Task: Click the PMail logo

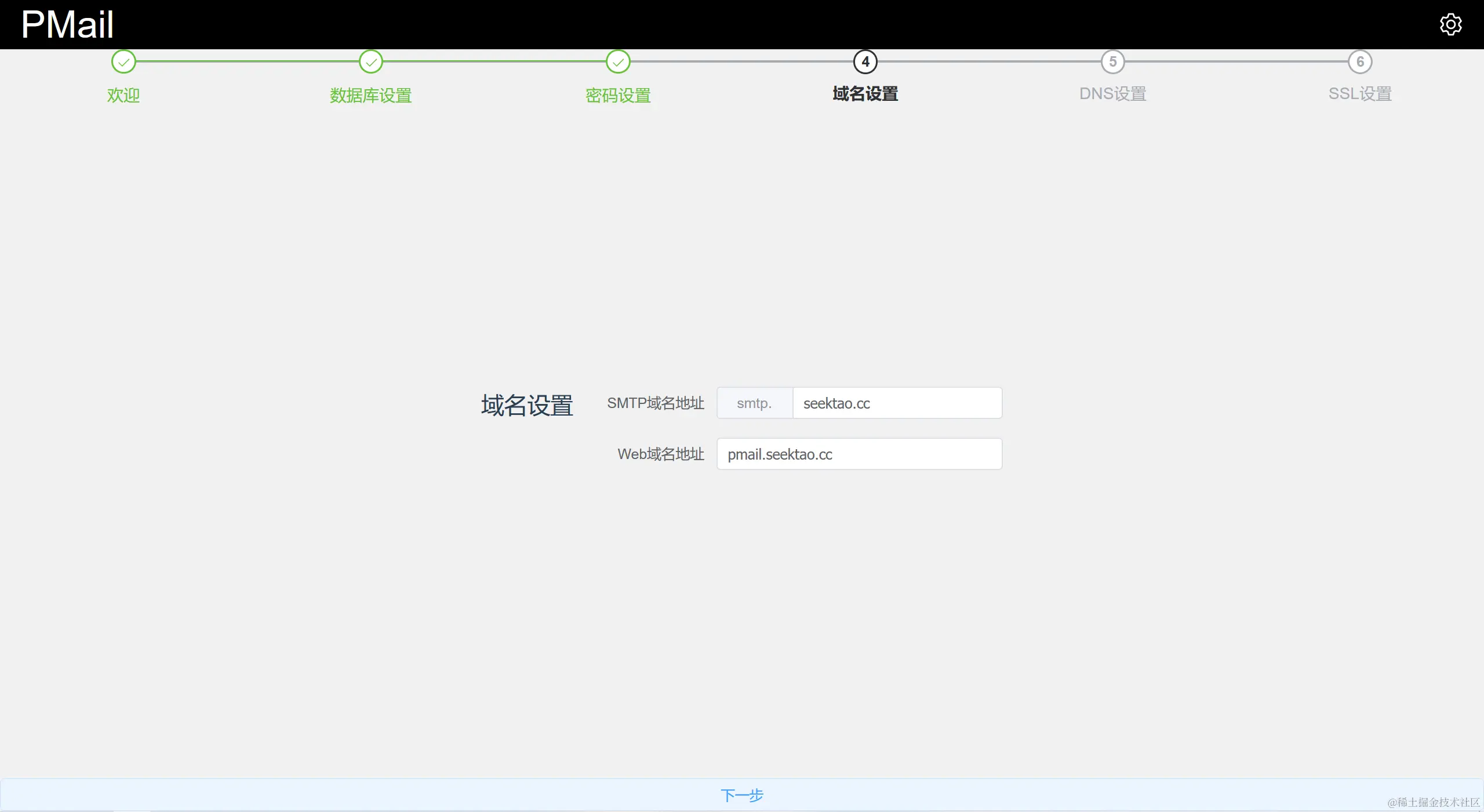Action: tap(67, 24)
